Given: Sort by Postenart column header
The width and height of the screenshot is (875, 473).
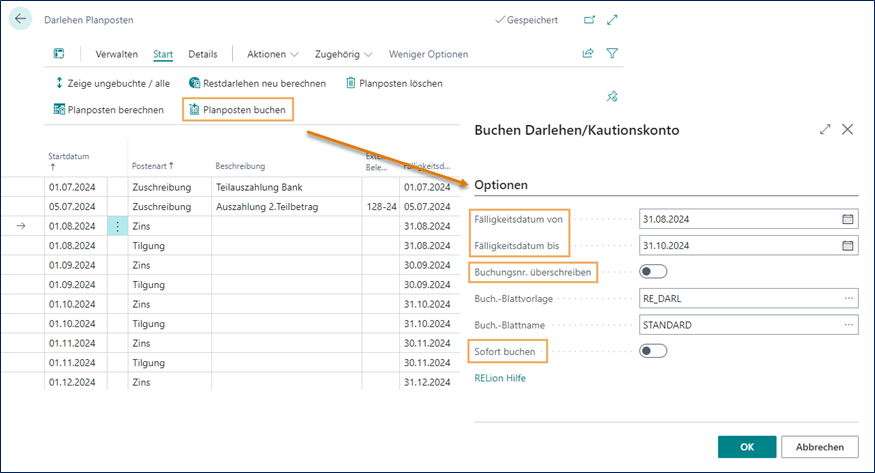Looking at the screenshot, I should 152,166.
